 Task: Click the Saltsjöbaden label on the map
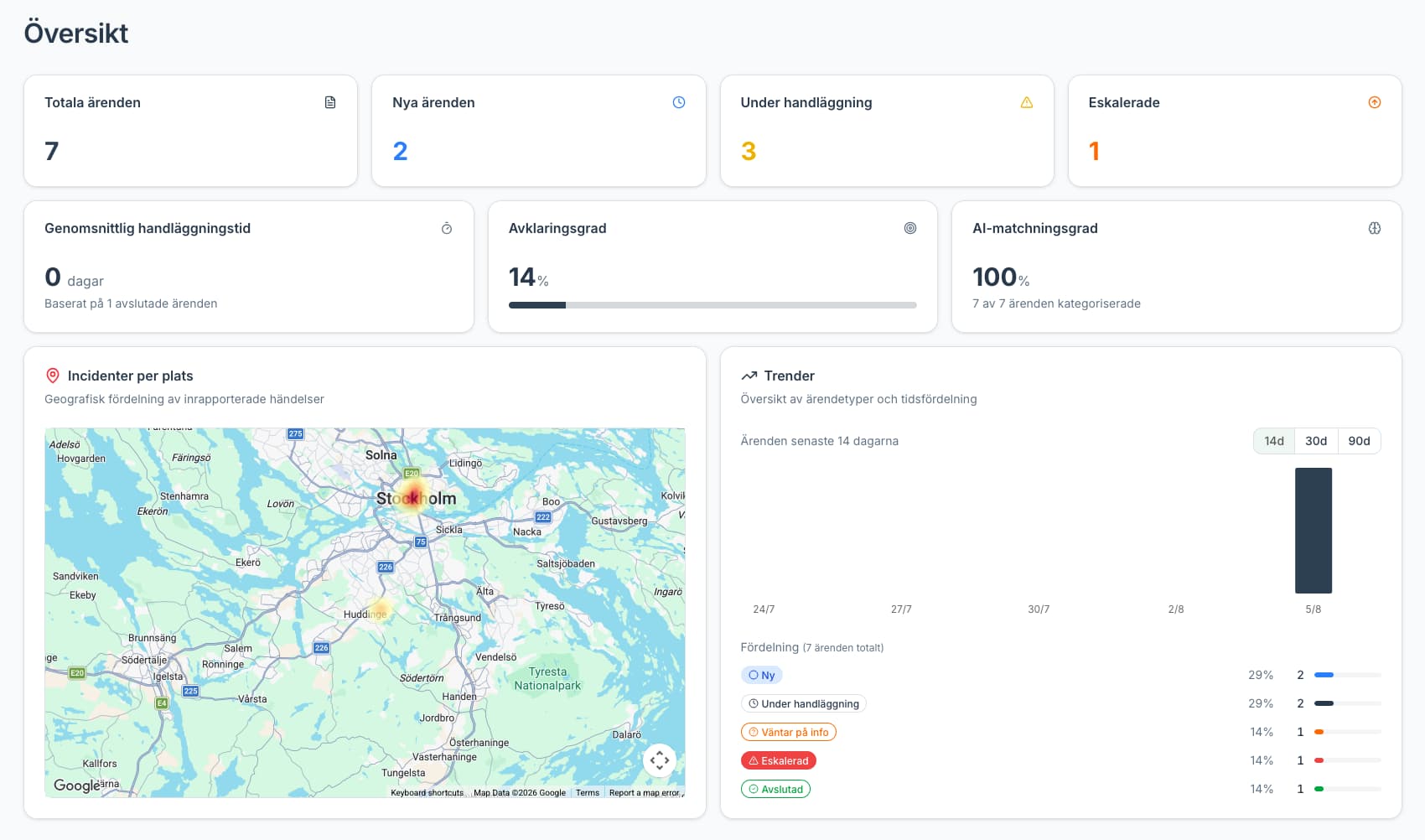(x=566, y=563)
